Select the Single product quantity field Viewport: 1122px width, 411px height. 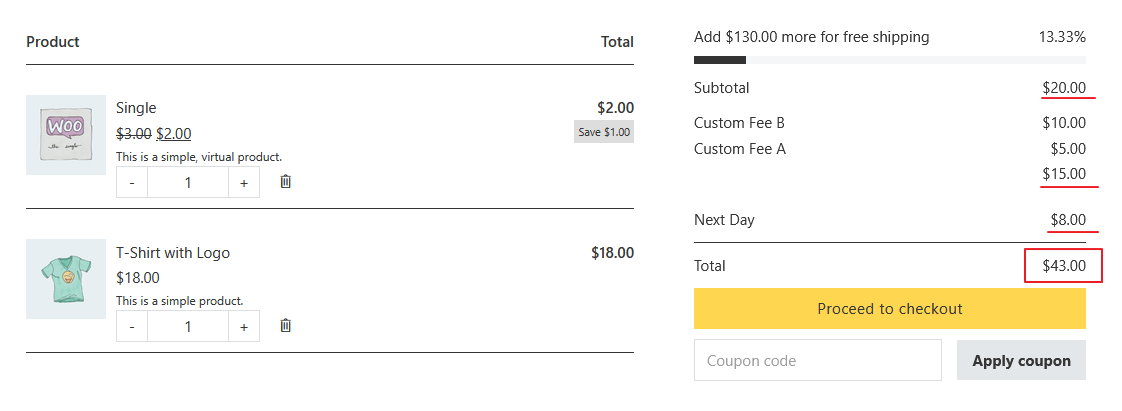click(188, 183)
